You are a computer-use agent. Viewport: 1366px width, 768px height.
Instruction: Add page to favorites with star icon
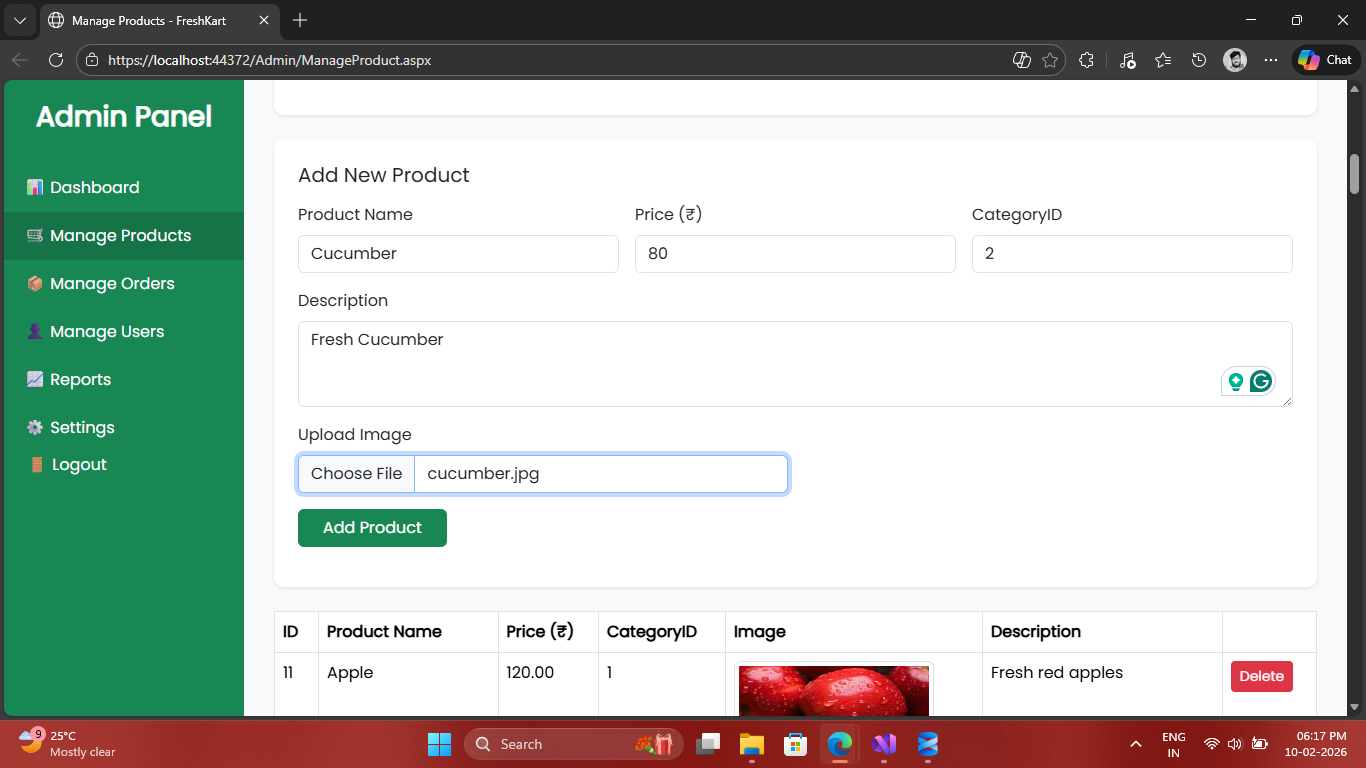pyautogui.click(x=1050, y=60)
